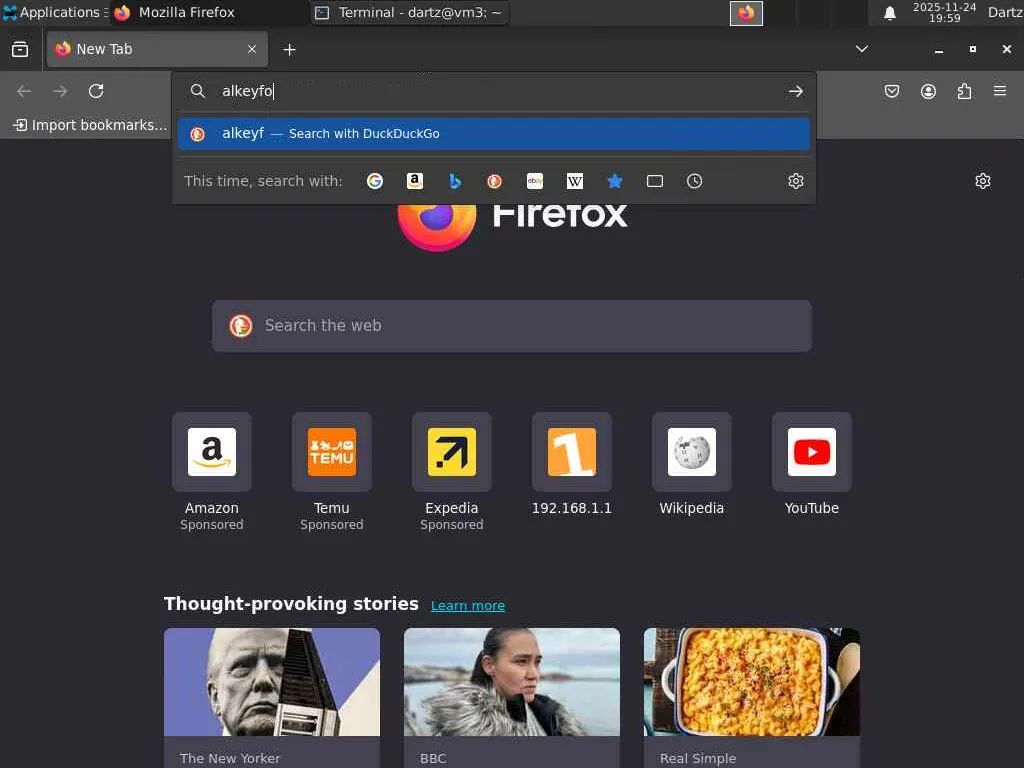Search with Wikipedia one-off icon
Viewport: 1024px width, 768px height.
coord(575,181)
